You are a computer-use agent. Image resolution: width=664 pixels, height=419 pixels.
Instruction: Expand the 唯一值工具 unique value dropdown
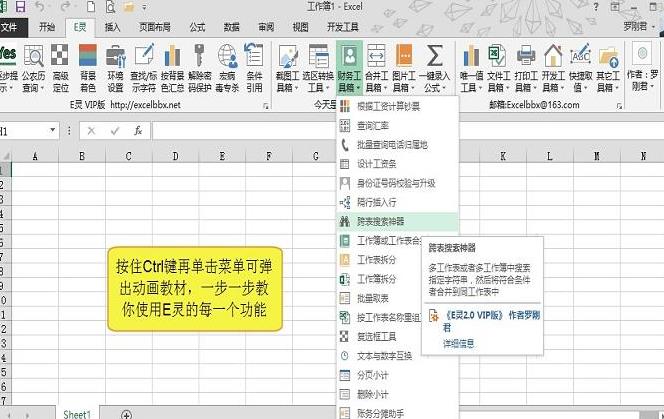click(x=471, y=68)
